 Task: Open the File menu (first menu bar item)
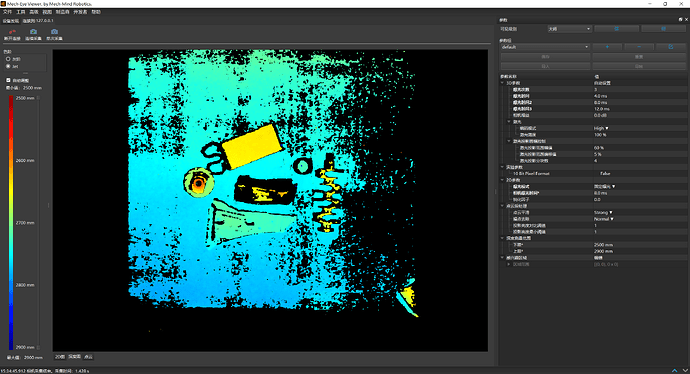pyautogui.click(x=7, y=12)
